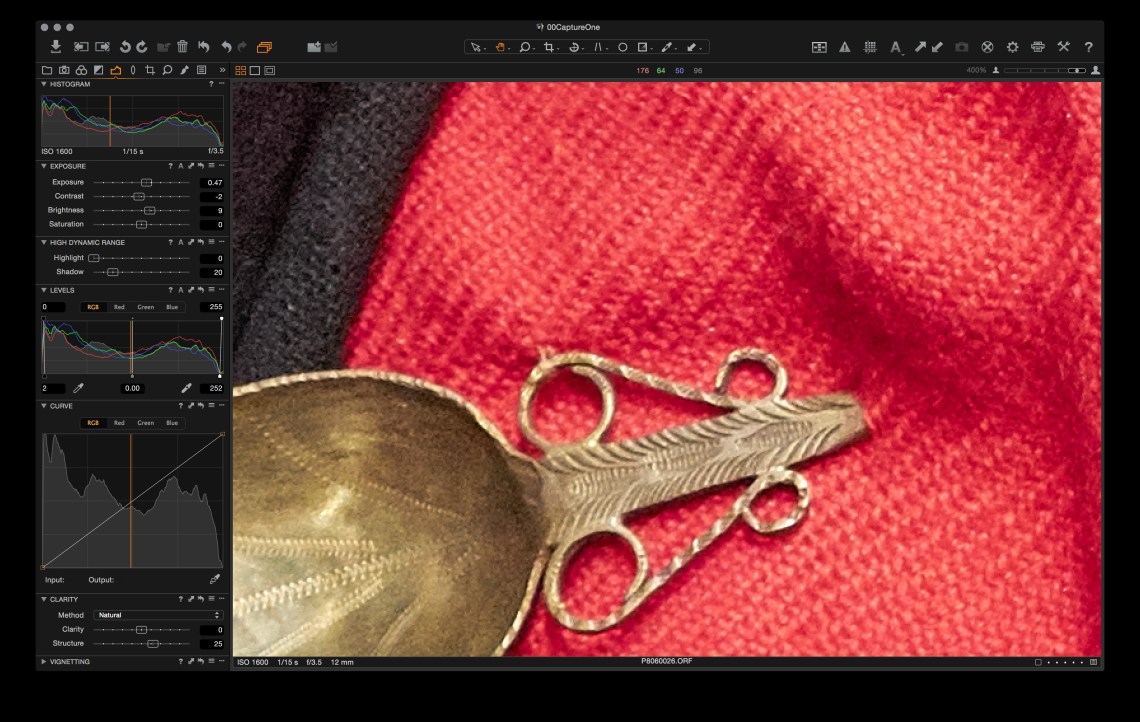Select the Pan hand cursor tool
The height and width of the screenshot is (722, 1140).
pyautogui.click(x=500, y=47)
